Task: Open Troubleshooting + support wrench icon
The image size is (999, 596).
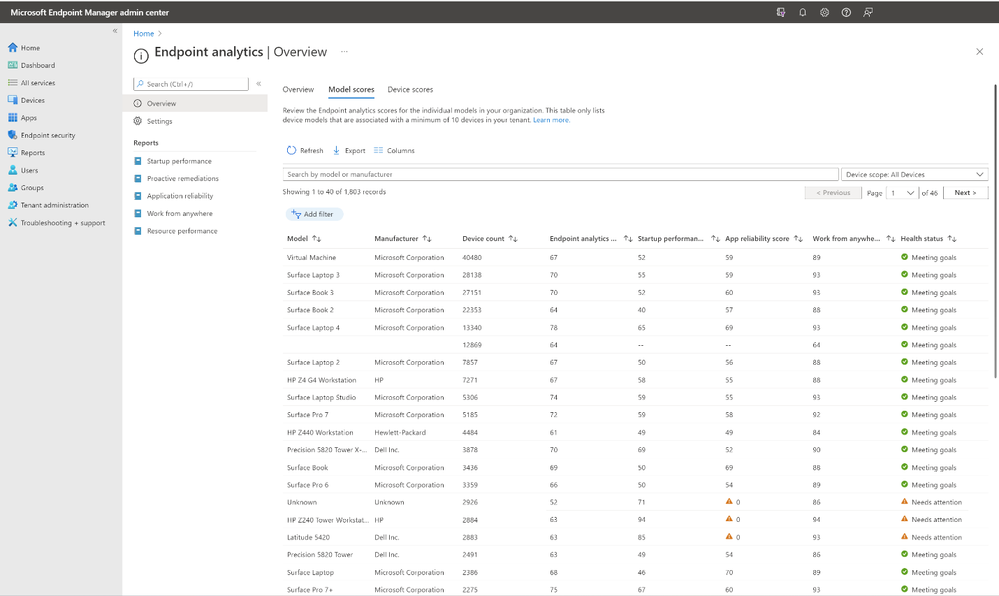Action: click(13, 223)
